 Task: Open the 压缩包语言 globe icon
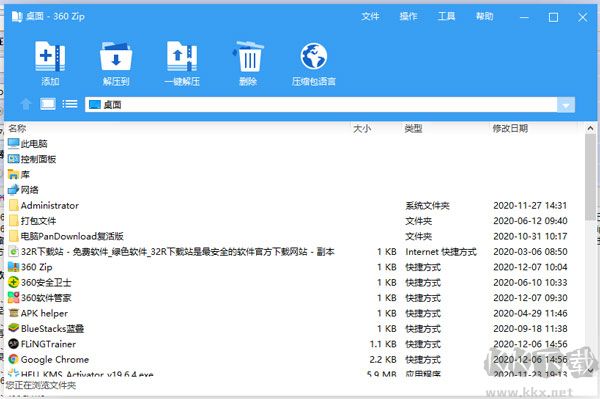[314, 56]
